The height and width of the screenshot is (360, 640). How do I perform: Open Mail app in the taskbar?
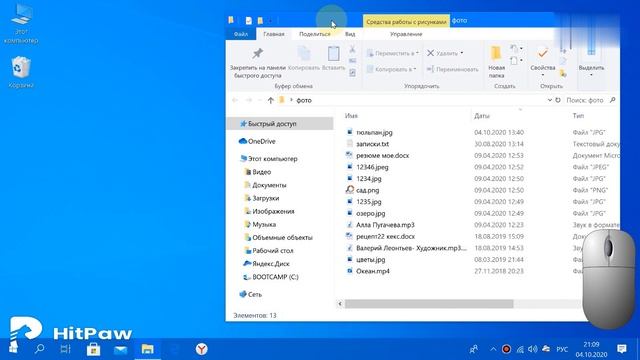coord(120,350)
